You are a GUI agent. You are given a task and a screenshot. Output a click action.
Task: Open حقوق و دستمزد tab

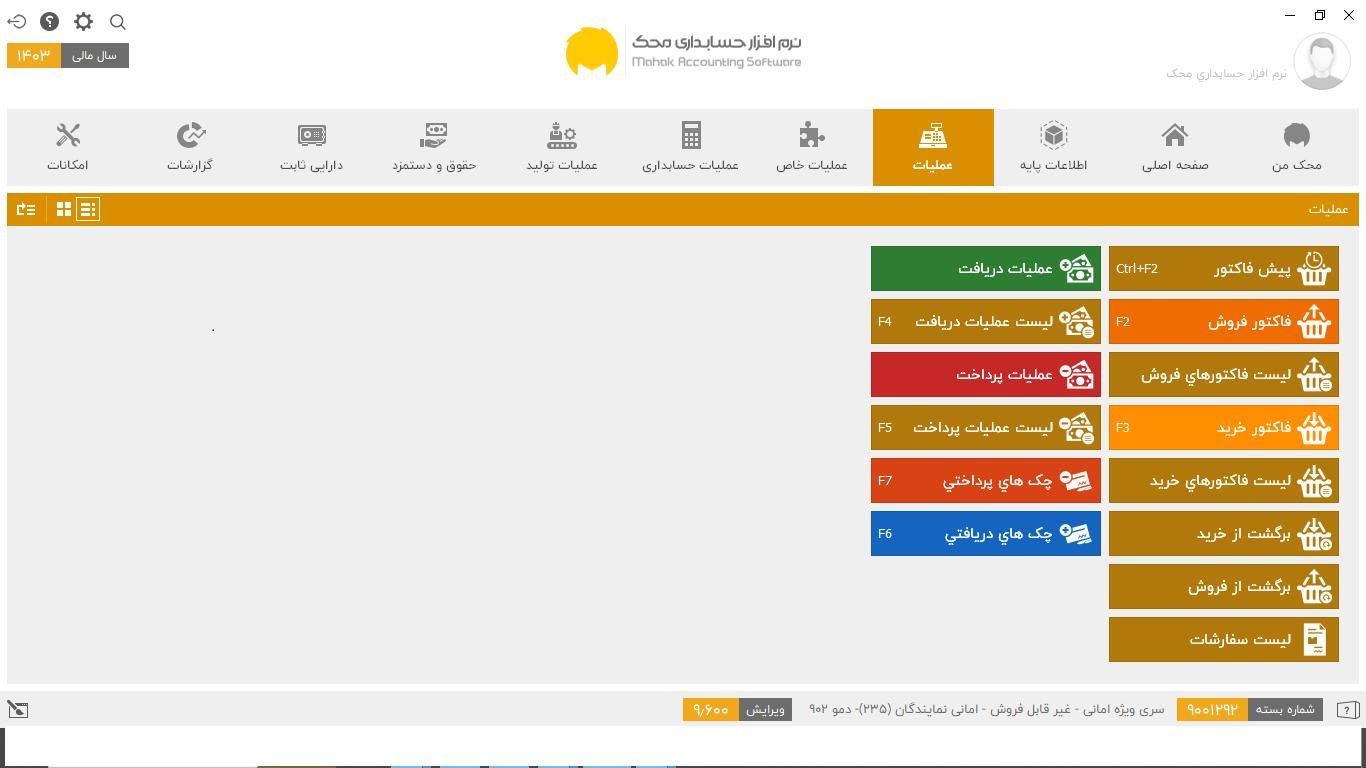434,147
